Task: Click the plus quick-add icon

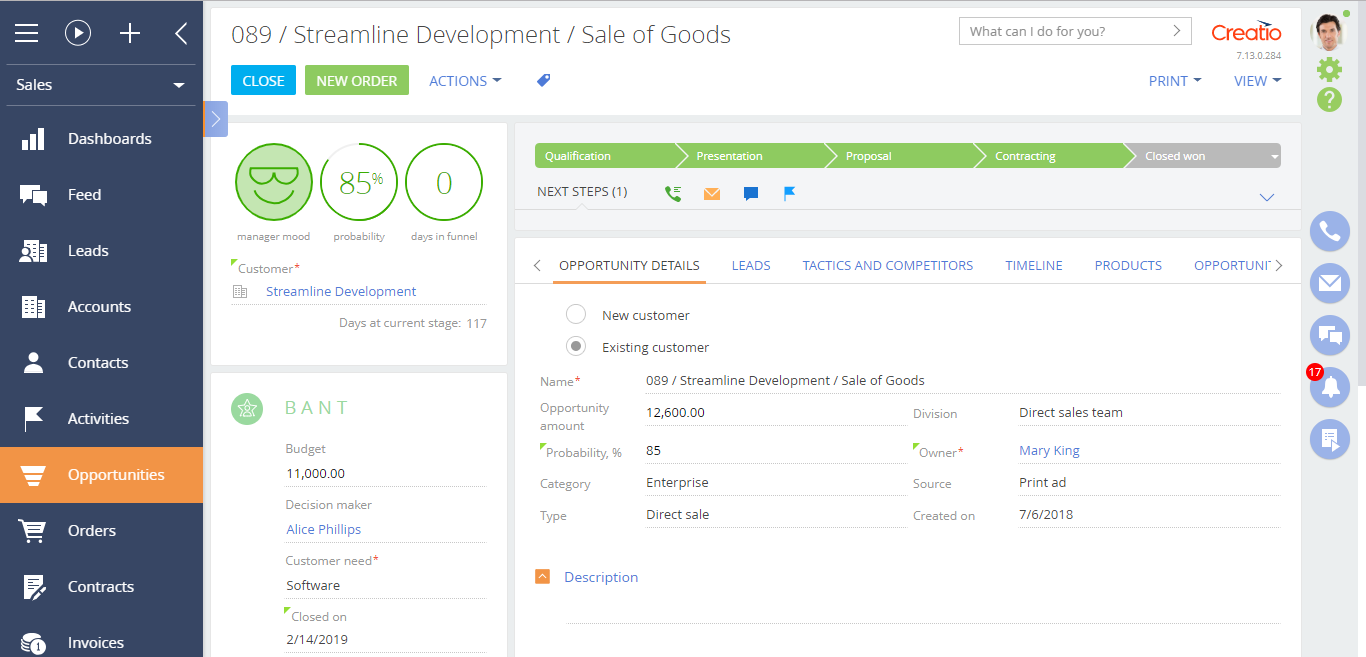Action: pyautogui.click(x=130, y=33)
